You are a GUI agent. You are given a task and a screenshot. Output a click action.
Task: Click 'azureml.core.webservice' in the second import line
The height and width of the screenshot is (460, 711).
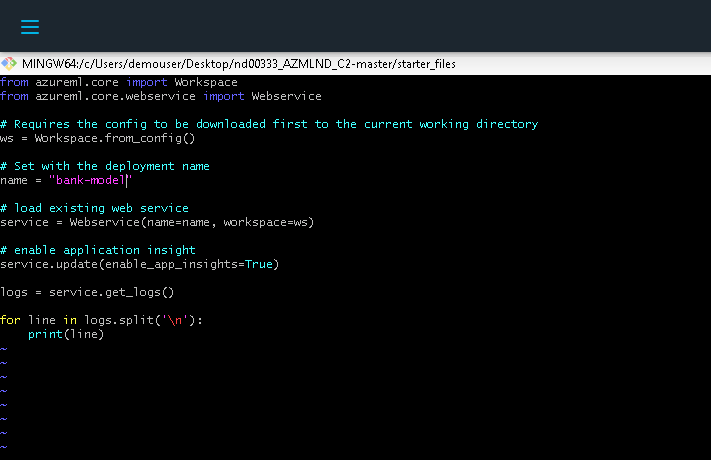116,96
